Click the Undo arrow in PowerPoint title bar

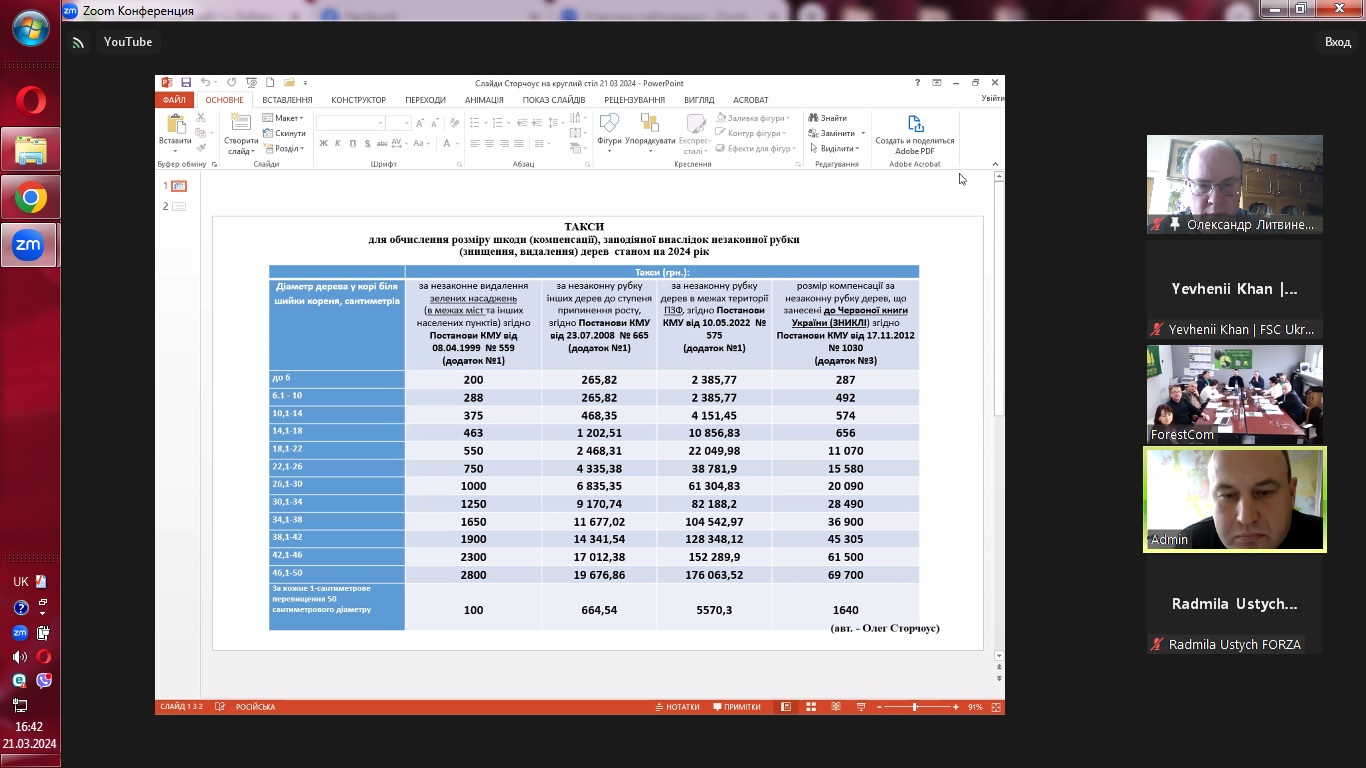pos(205,83)
